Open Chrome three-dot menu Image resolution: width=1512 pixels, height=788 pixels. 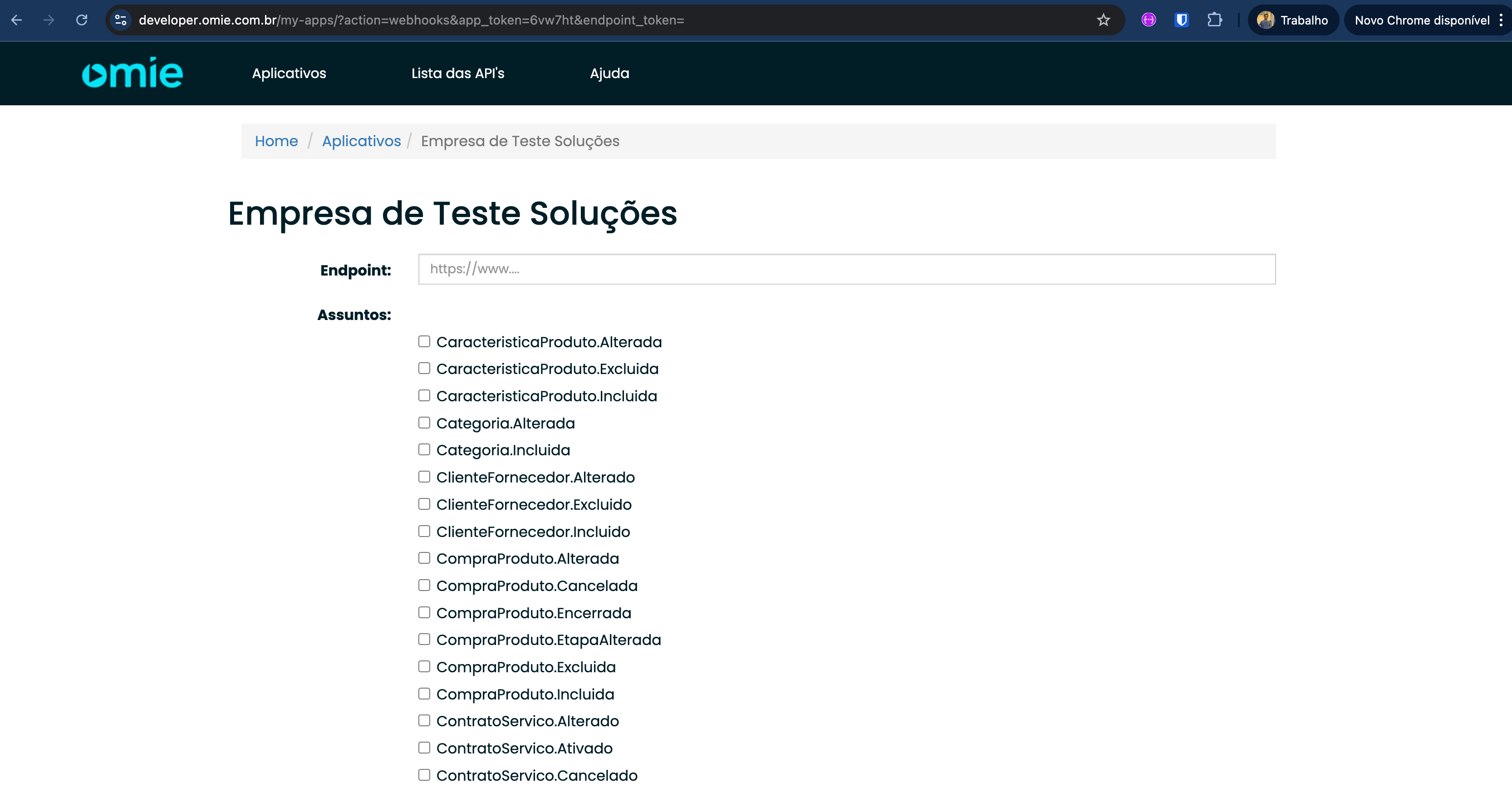(x=1501, y=20)
